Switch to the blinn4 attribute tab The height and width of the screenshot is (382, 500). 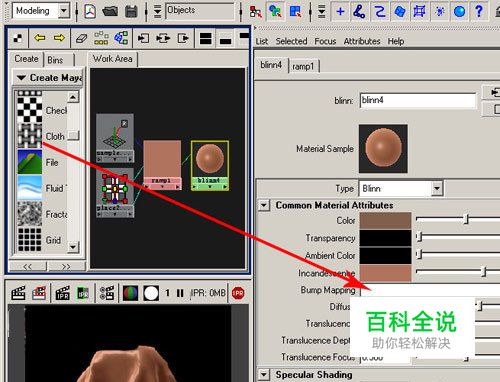pos(271,65)
